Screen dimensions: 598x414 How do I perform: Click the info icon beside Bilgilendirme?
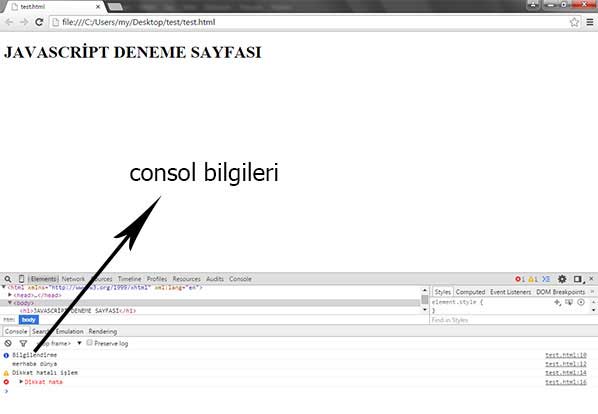(x=6, y=355)
